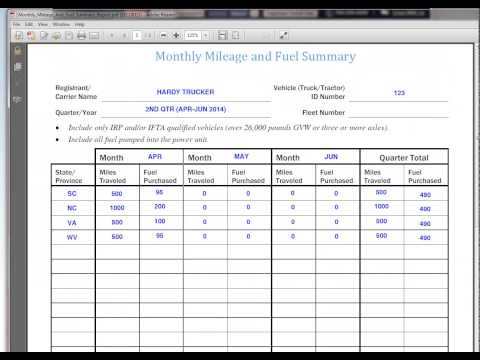
Task: Click the 'NC' state cell
Action: (72, 208)
